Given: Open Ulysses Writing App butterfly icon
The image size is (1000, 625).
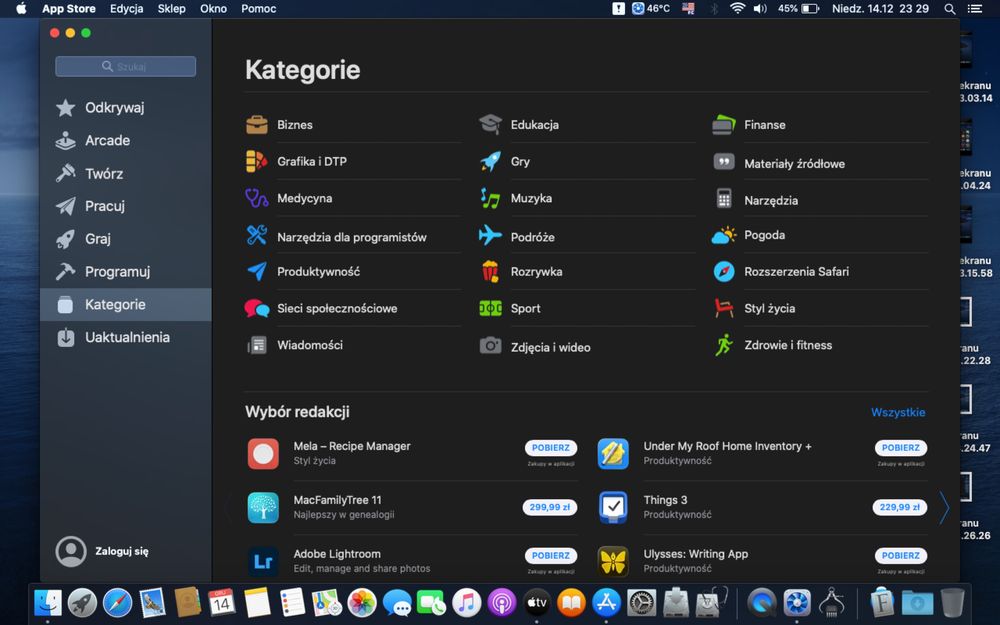Looking at the screenshot, I should pos(614,561).
